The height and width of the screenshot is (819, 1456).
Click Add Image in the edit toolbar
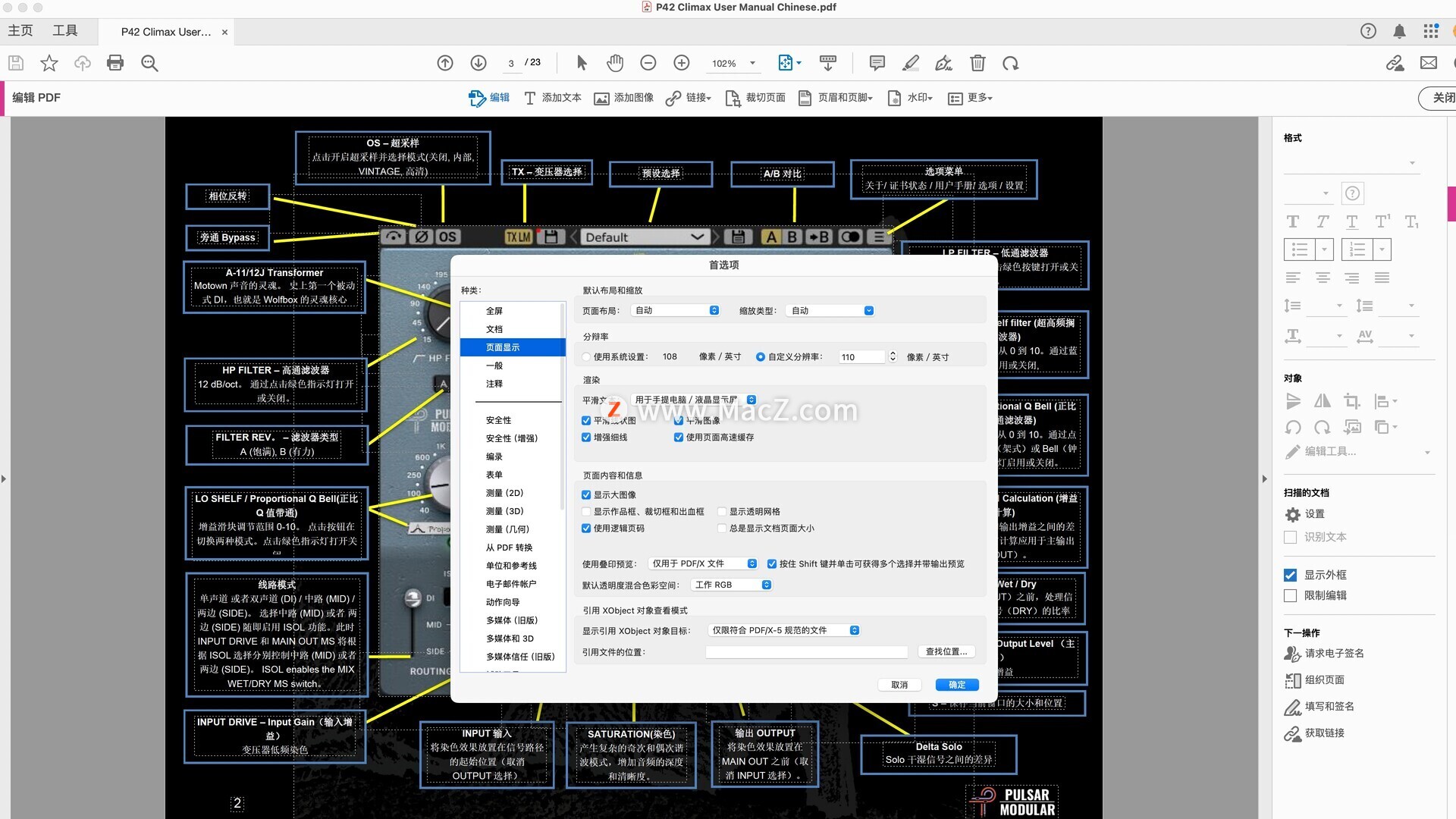tap(623, 98)
